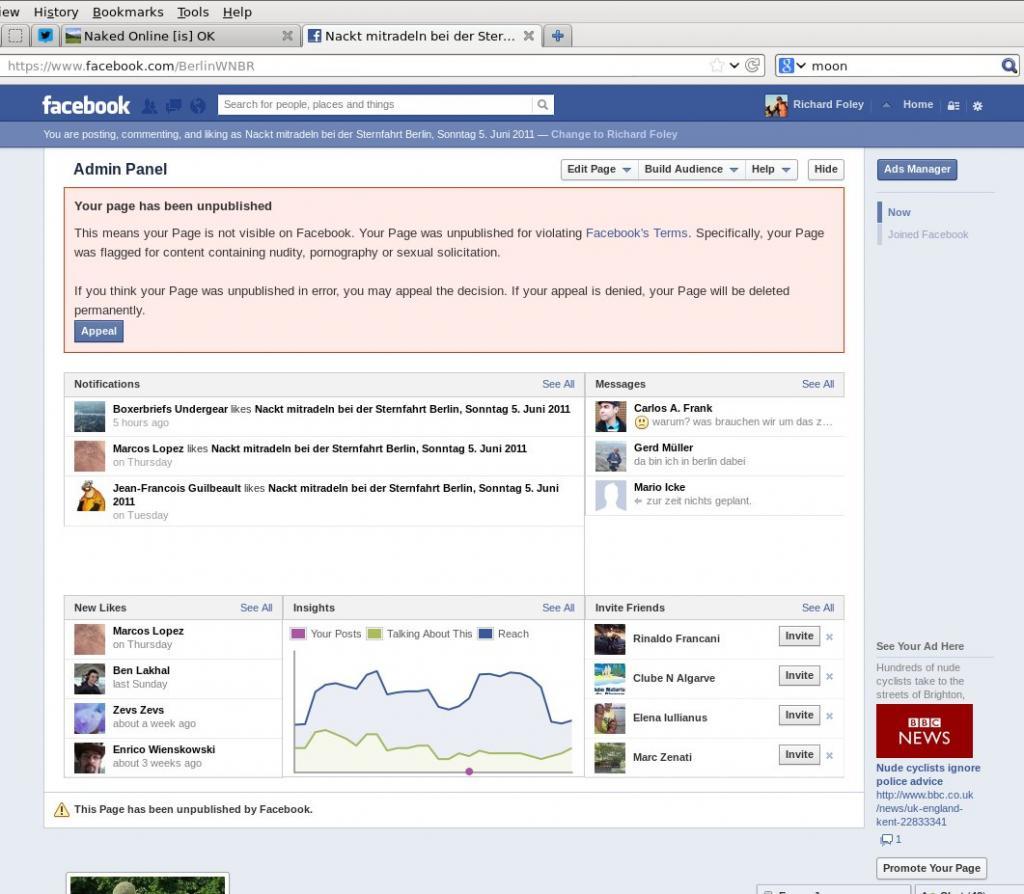Click the browser search magnifier icon
This screenshot has width=1024, height=894.
tap(1009, 65)
